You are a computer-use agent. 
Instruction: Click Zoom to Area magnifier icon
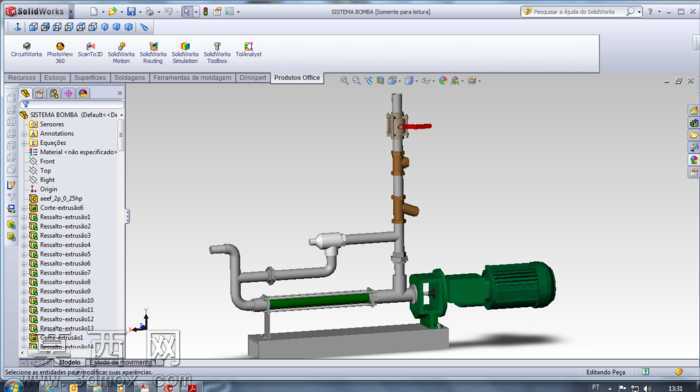pos(356,81)
